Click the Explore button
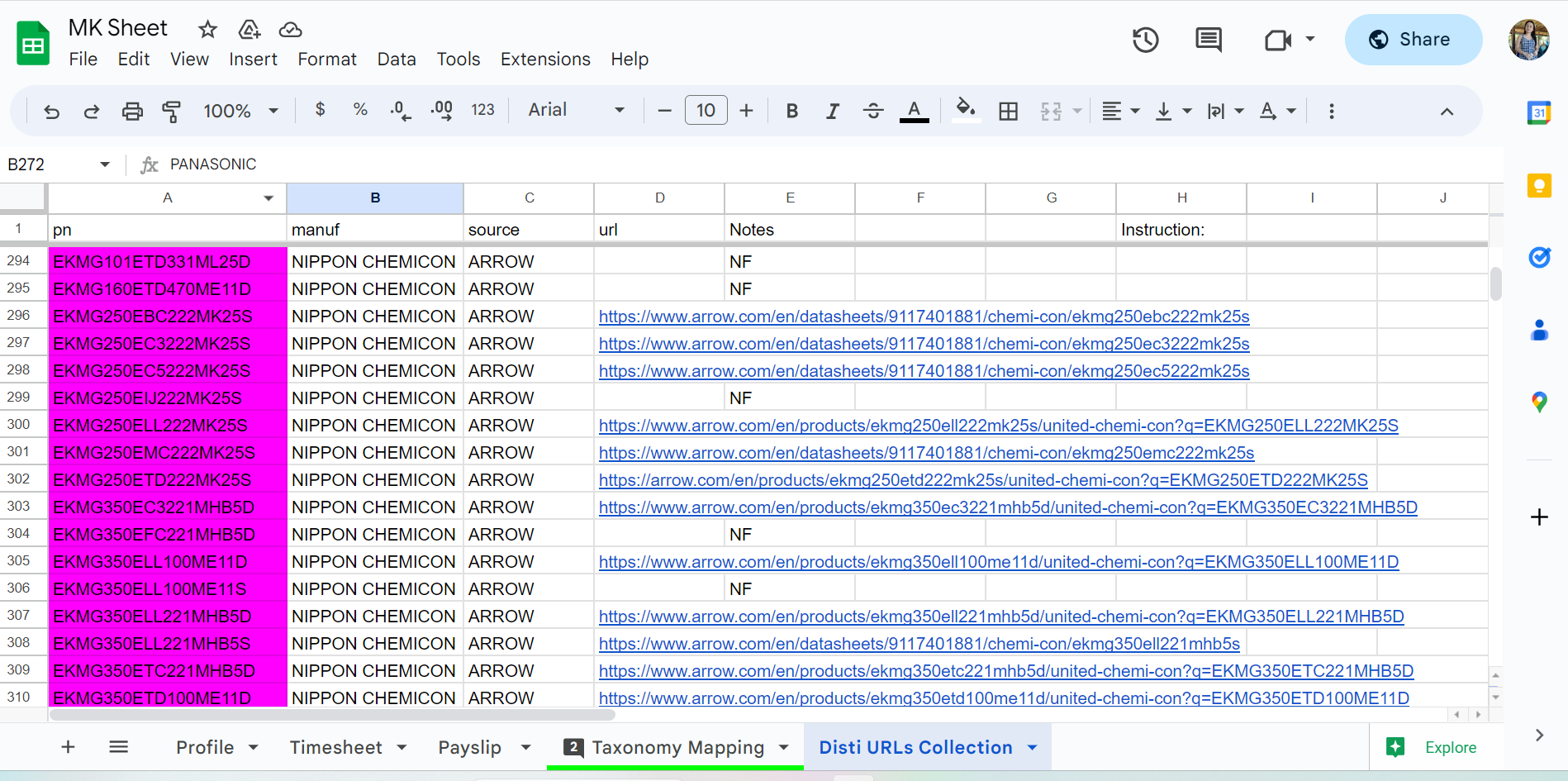1568x781 pixels. [1432, 747]
